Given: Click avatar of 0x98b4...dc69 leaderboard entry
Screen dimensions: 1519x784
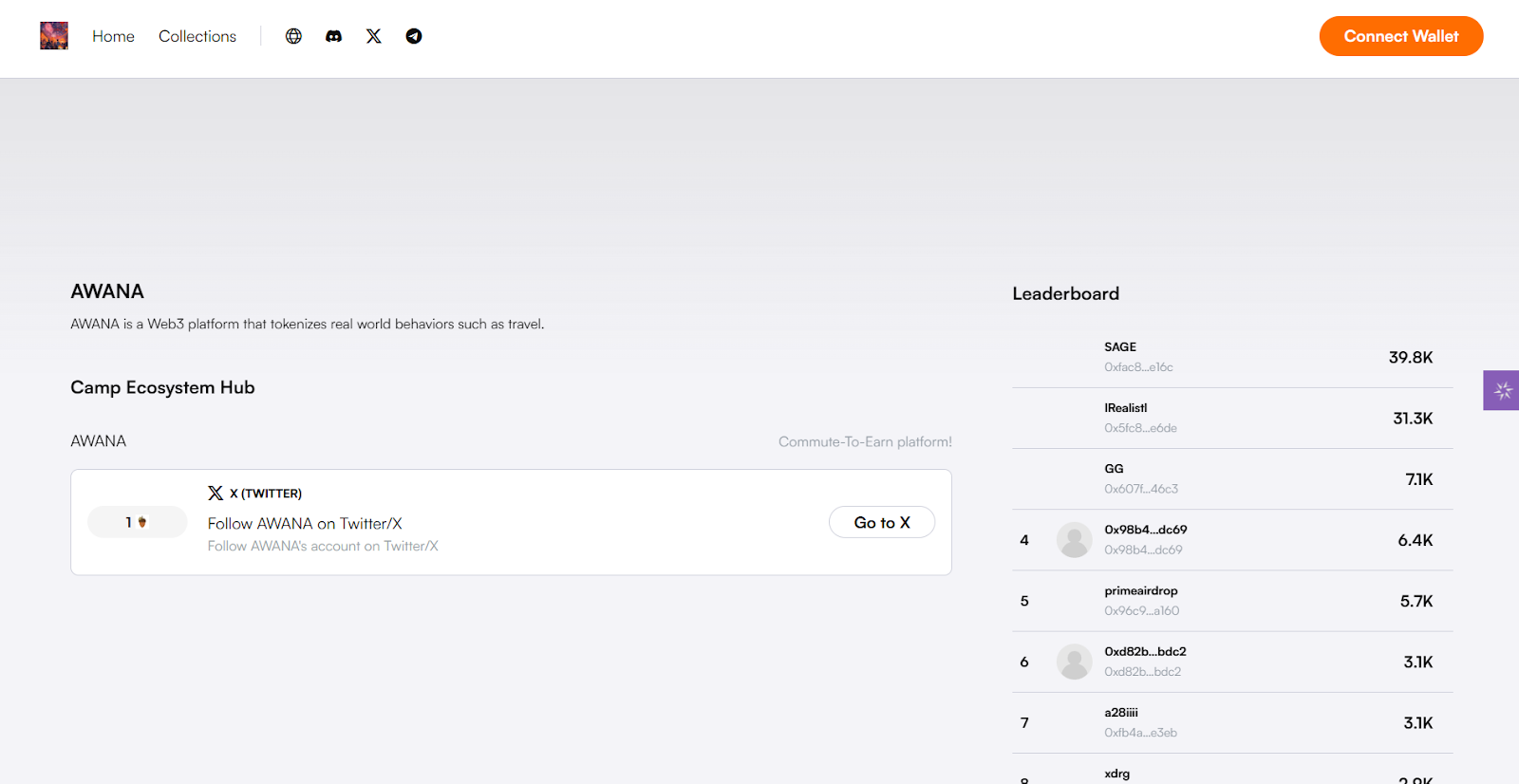Looking at the screenshot, I should (x=1075, y=540).
